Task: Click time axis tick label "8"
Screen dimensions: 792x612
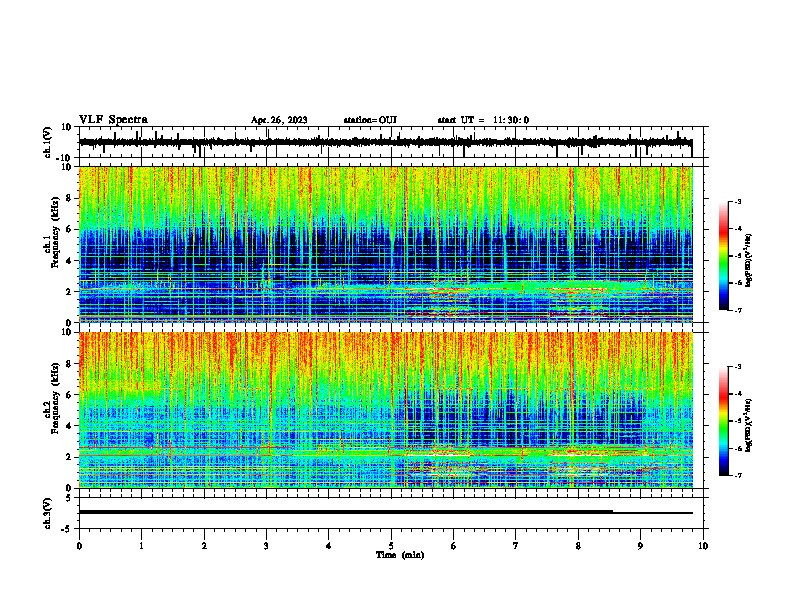Action: point(578,546)
